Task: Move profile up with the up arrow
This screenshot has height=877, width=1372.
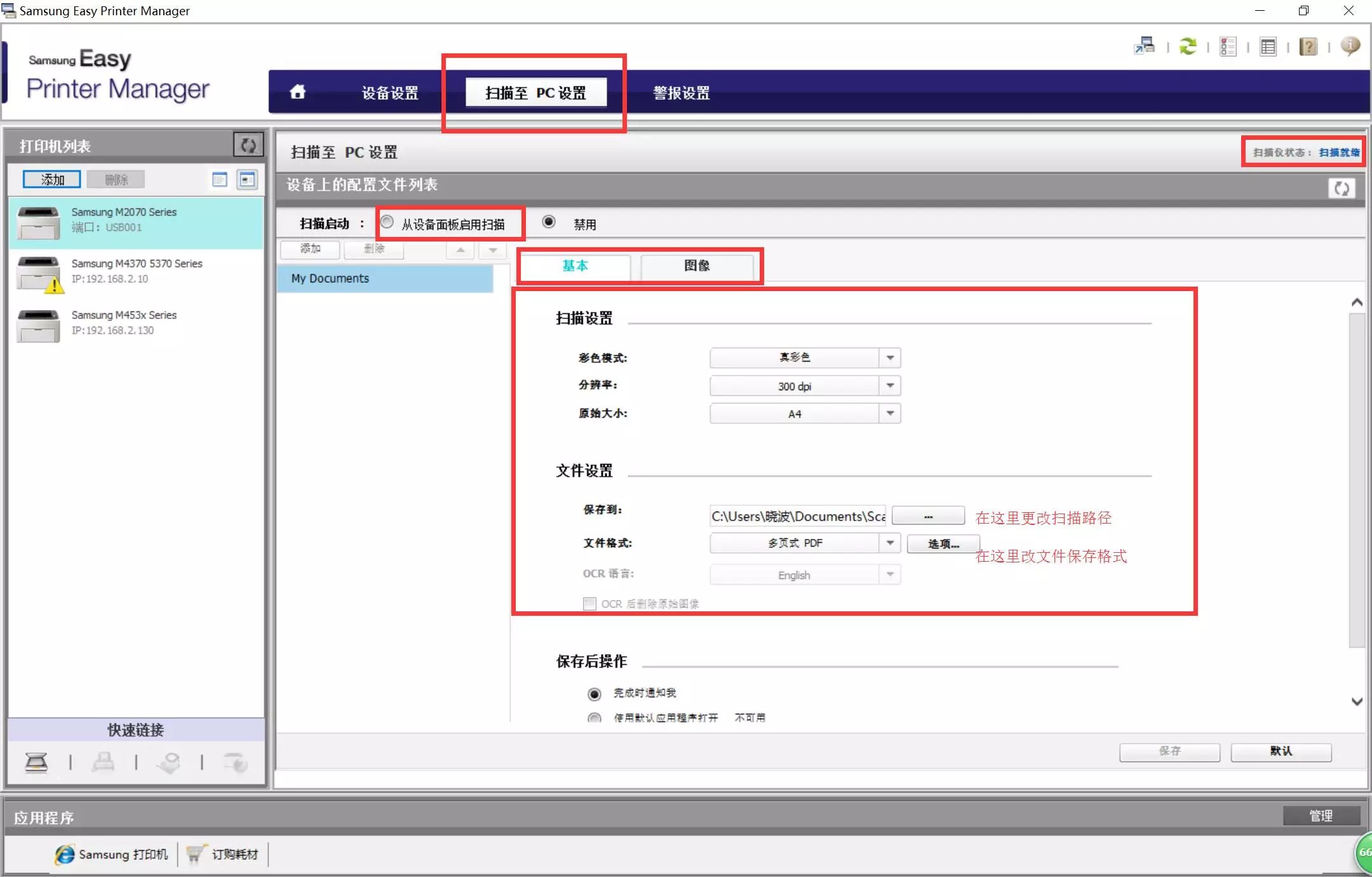Action: tap(461, 250)
